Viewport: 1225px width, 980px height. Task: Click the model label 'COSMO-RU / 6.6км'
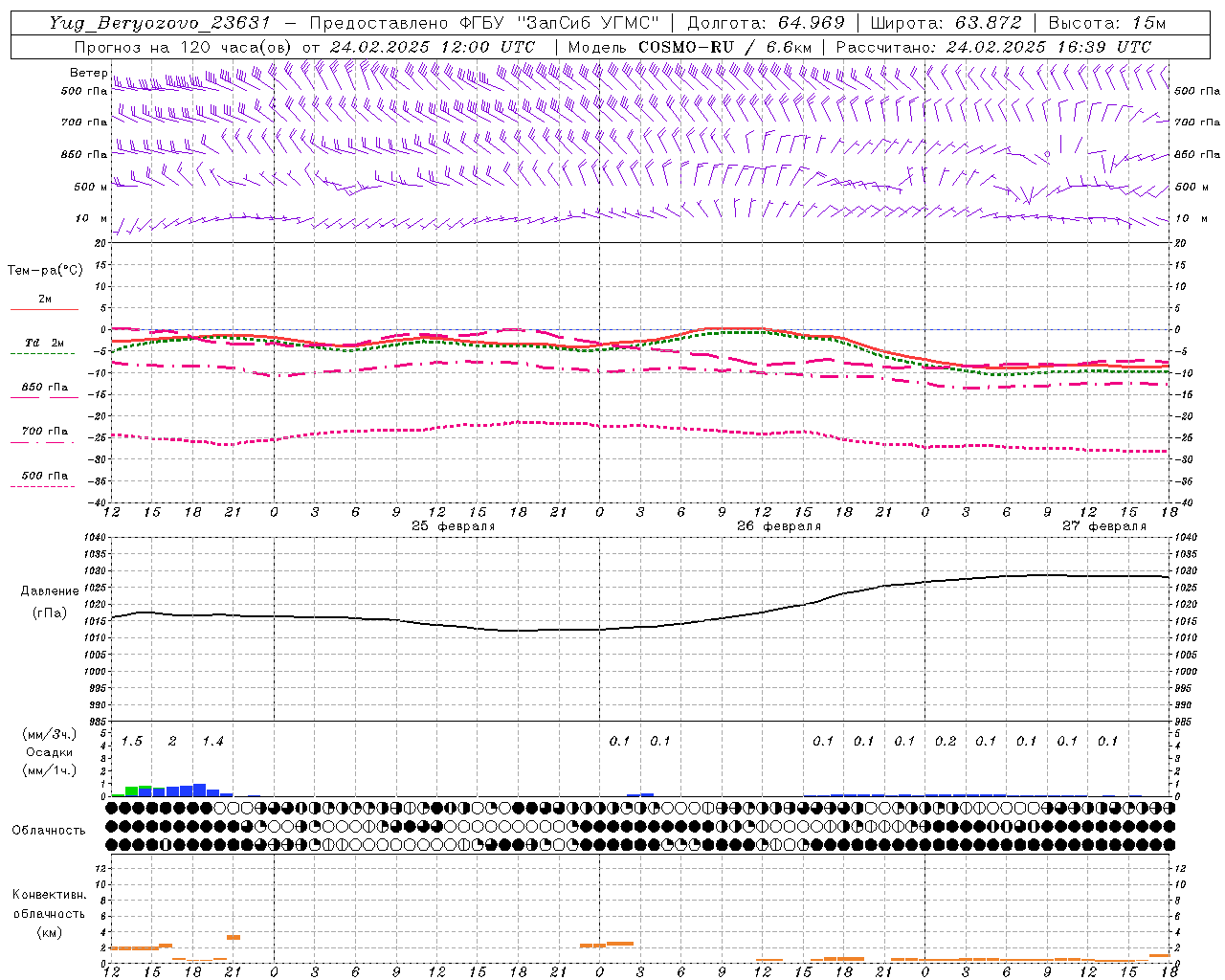point(724,47)
